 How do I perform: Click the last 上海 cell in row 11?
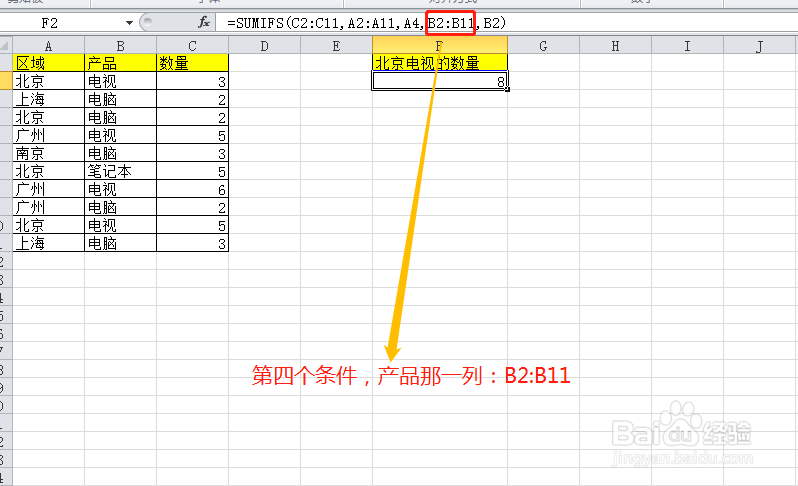48,243
